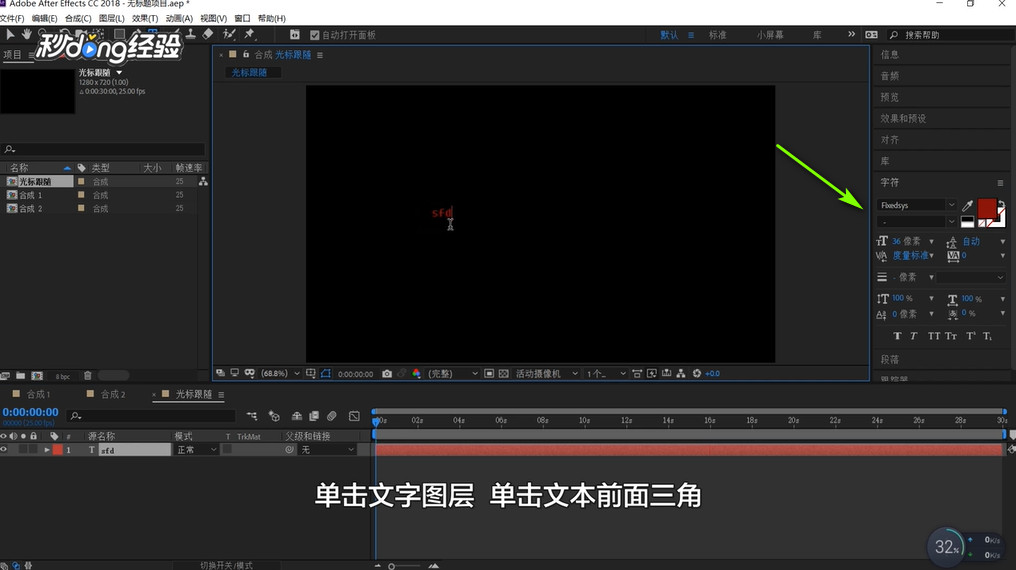The width and height of the screenshot is (1016, 570).
Task: Select 标准 workspace
Action: (x=717, y=35)
